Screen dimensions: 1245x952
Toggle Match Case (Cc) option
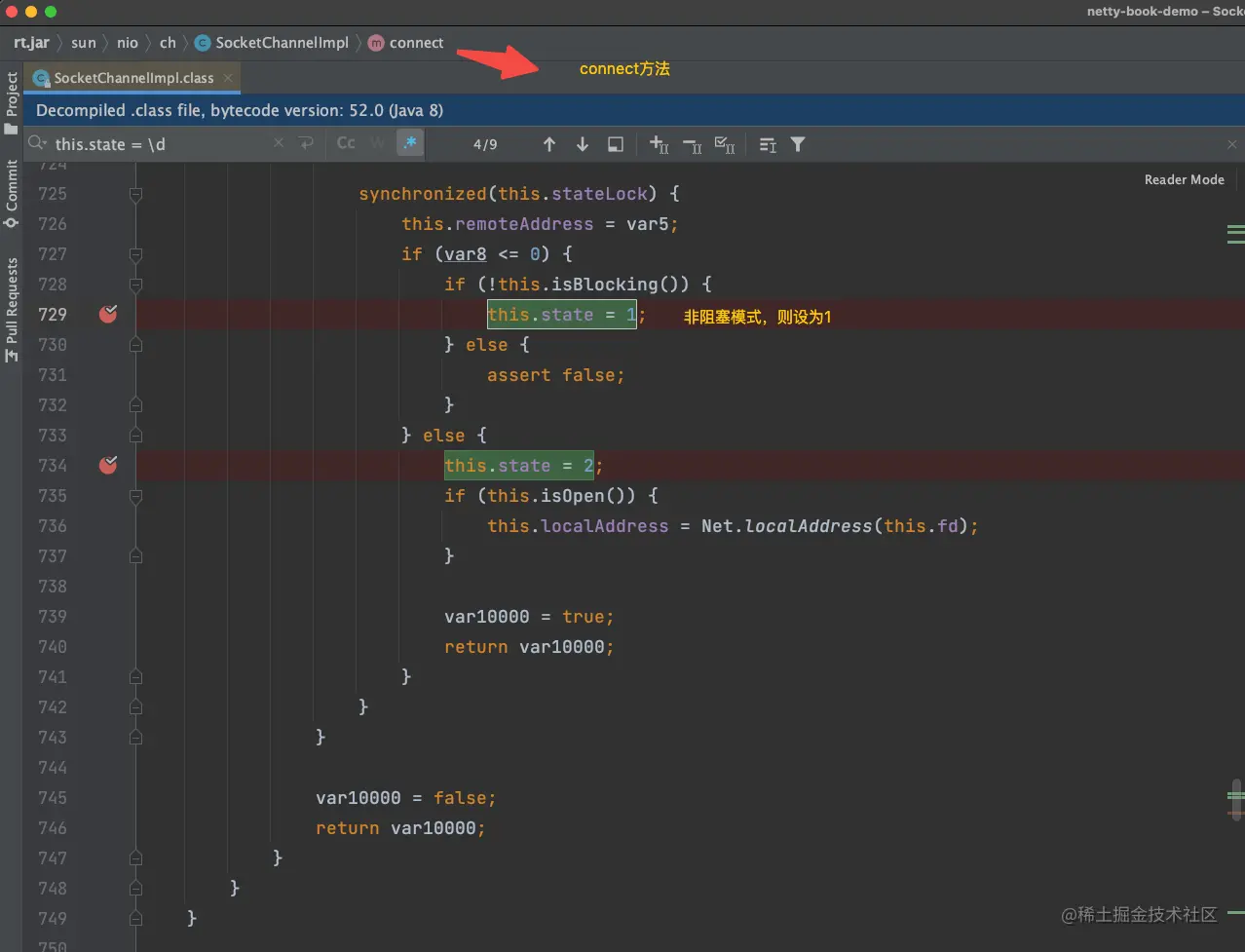(346, 143)
